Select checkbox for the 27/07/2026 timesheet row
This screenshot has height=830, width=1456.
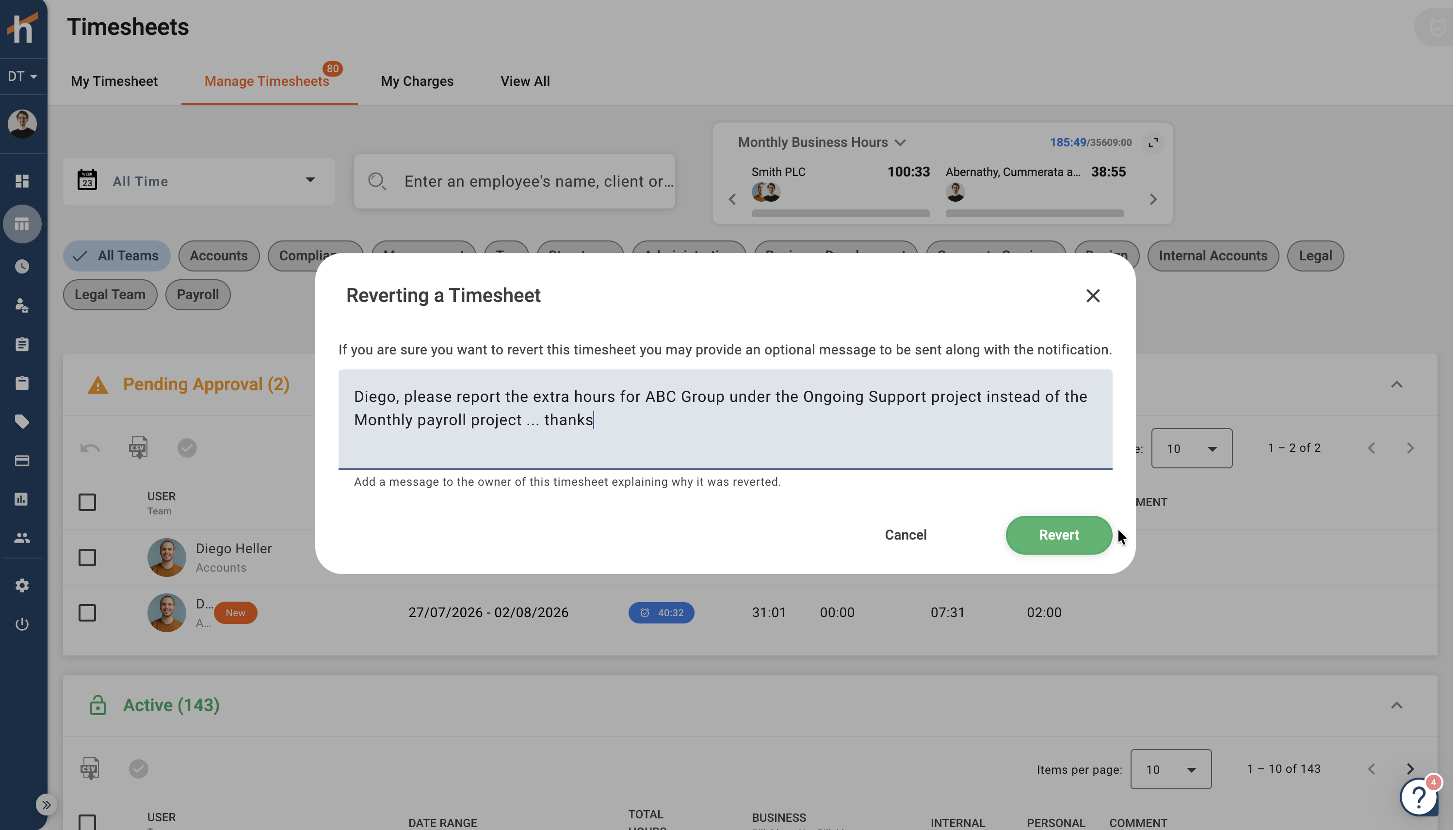pos(87,613)
